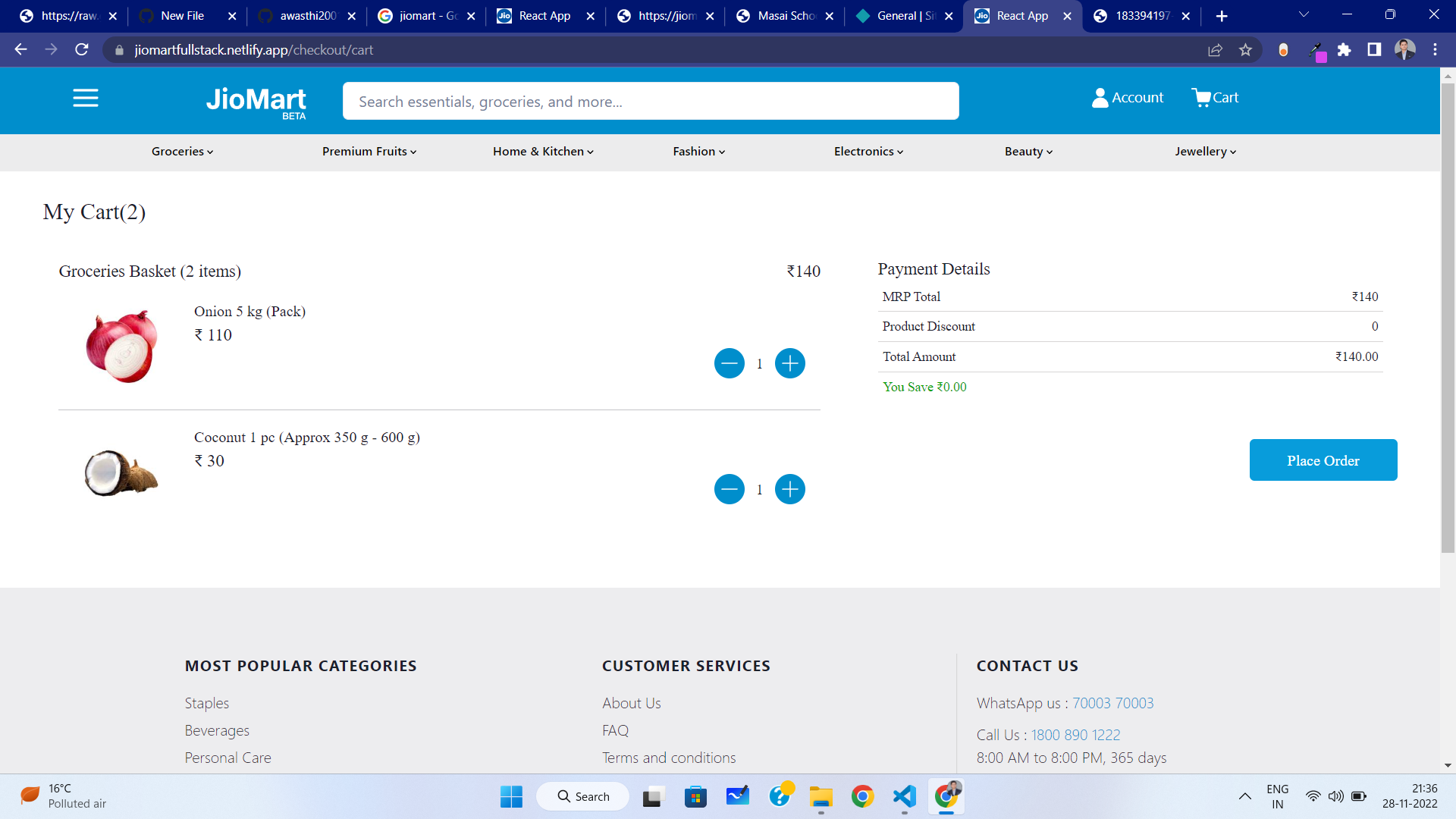Open the Chrome profile avatar
The image size is (1456, 819).
click(1405, 49)
